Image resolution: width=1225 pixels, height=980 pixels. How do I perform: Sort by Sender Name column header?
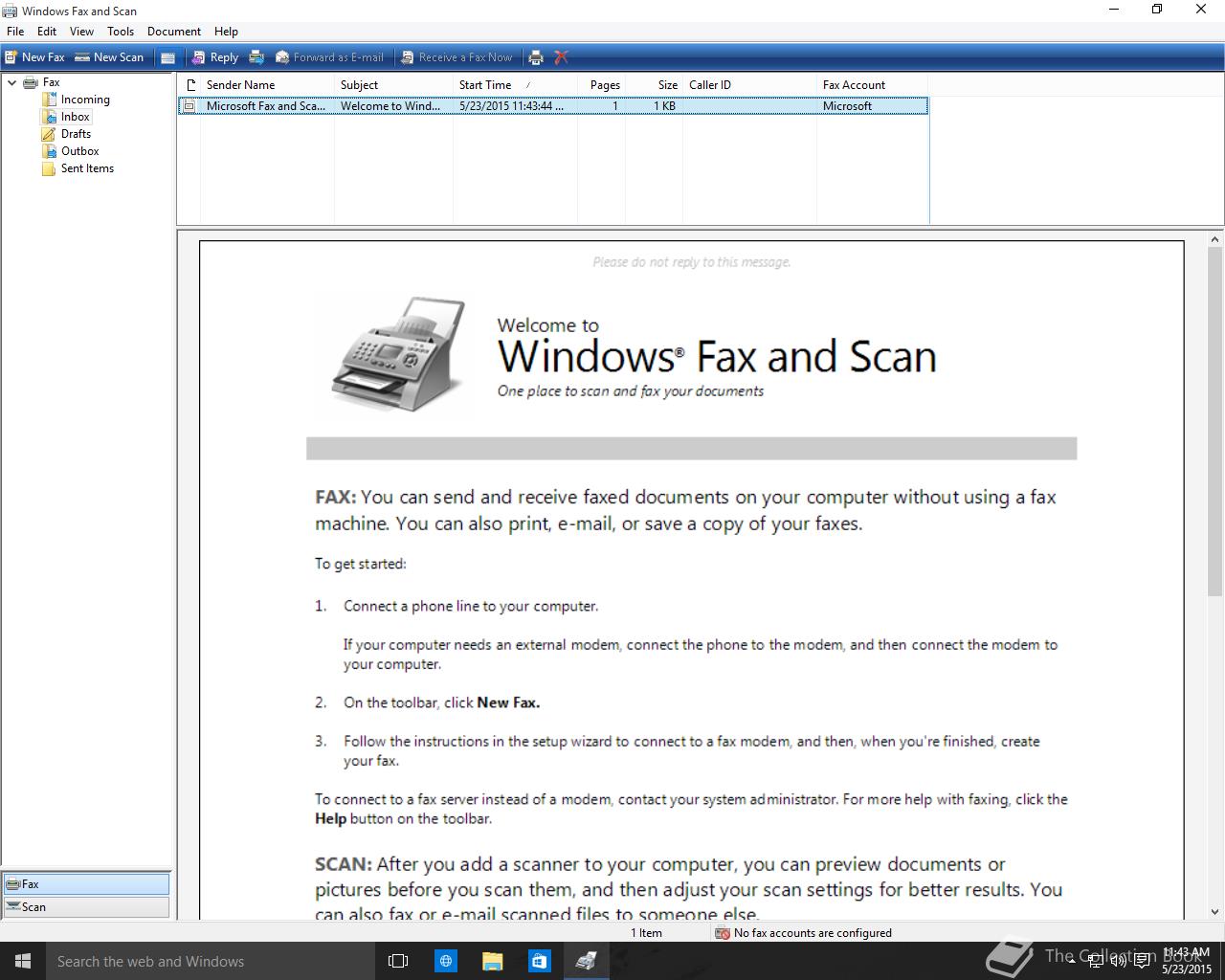click(x=267, y=85)
